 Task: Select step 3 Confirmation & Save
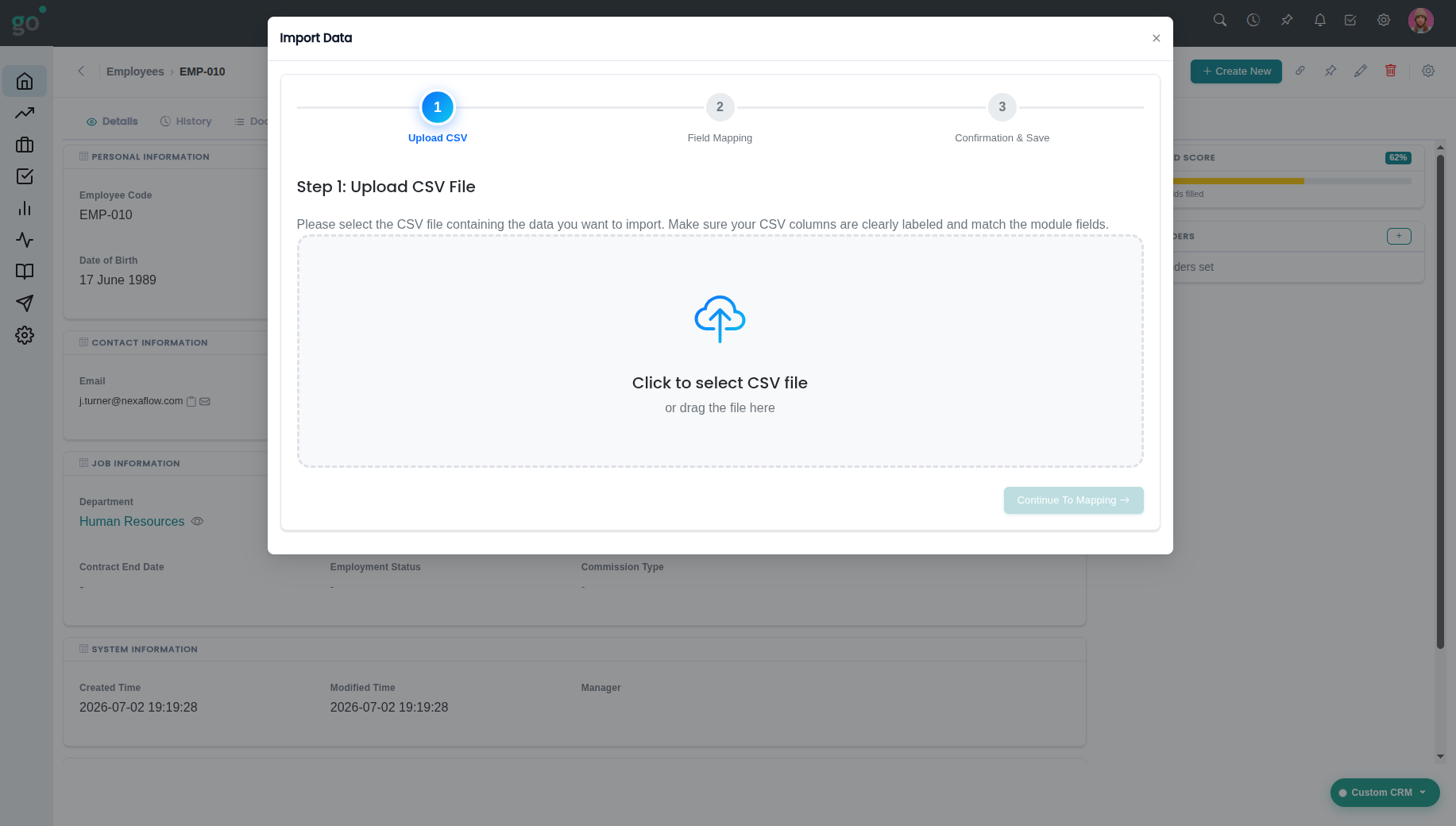(1002, 107)
